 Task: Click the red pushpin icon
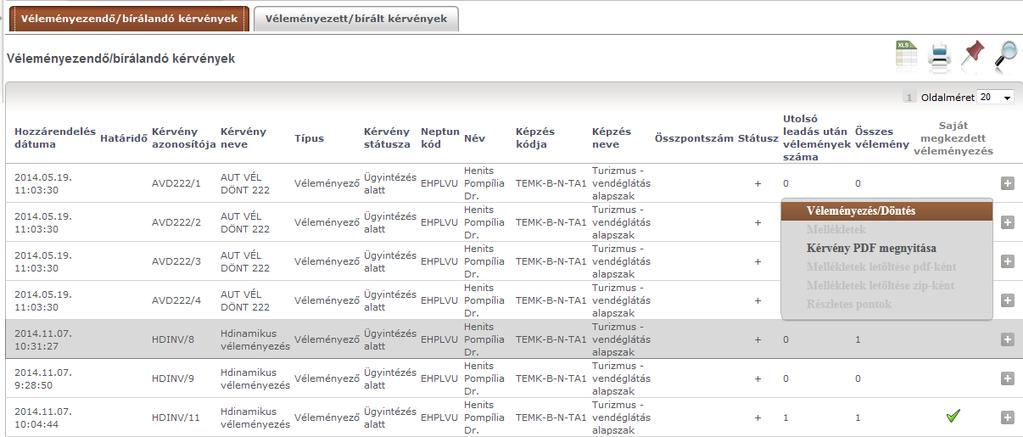pyautogui.click(x=972, y=53)
